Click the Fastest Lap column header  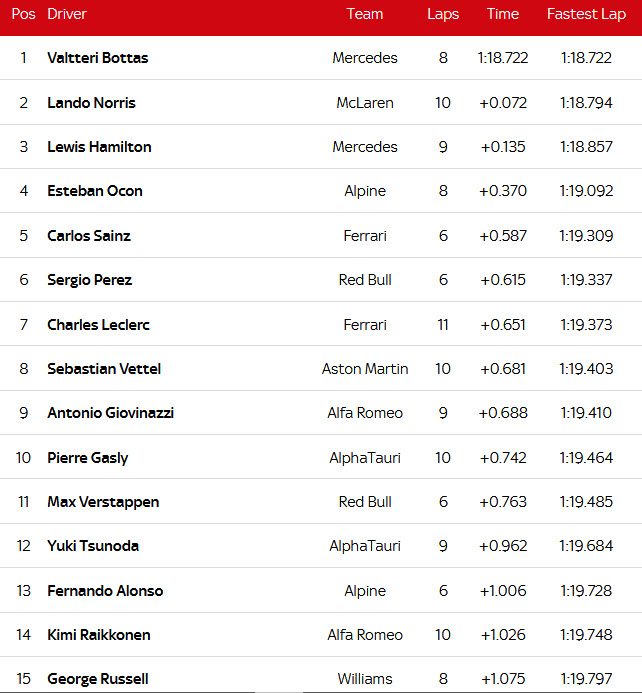coord(586,14)
